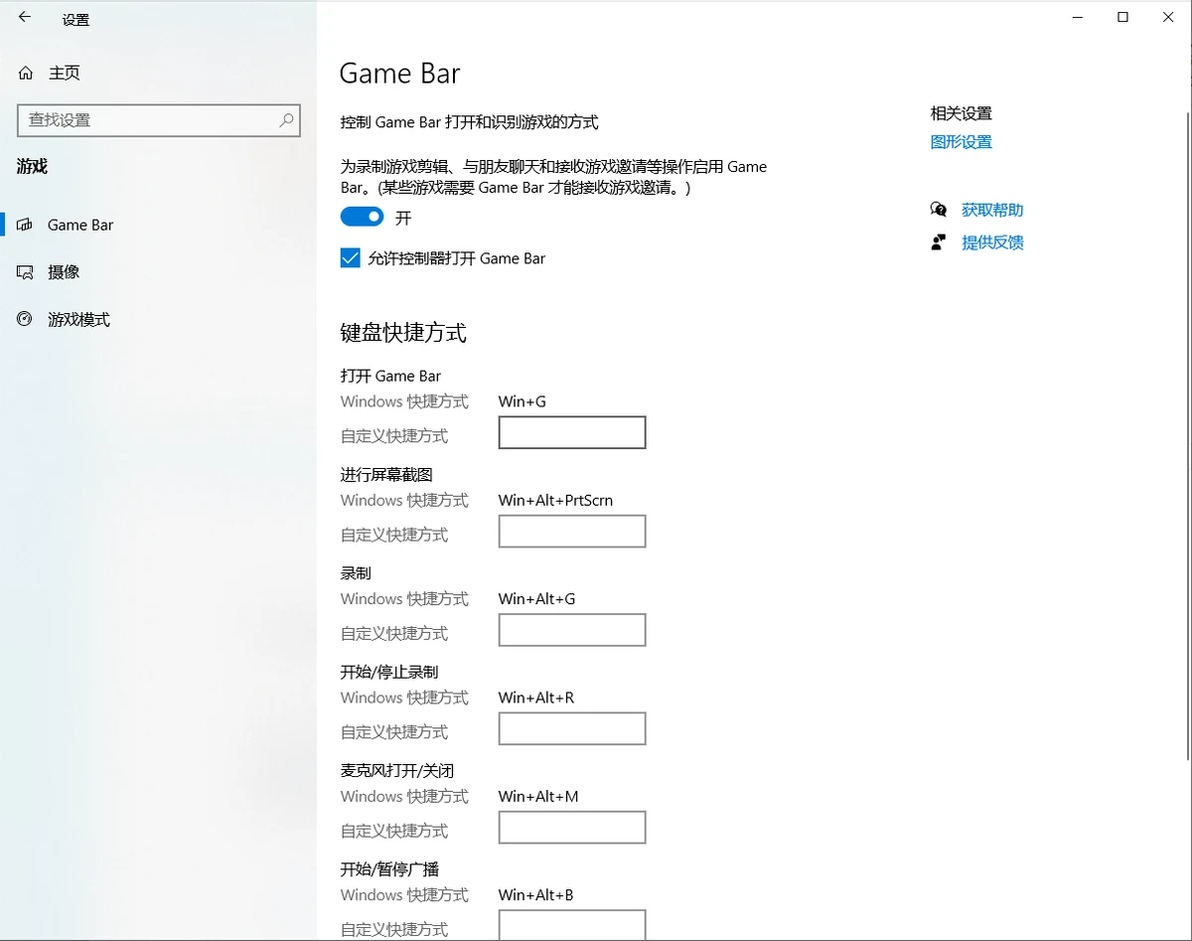Click custom shortcut field for 开始/暂停广播
The height and width of the screenshot is (941, 1192).
pos(572,925)
